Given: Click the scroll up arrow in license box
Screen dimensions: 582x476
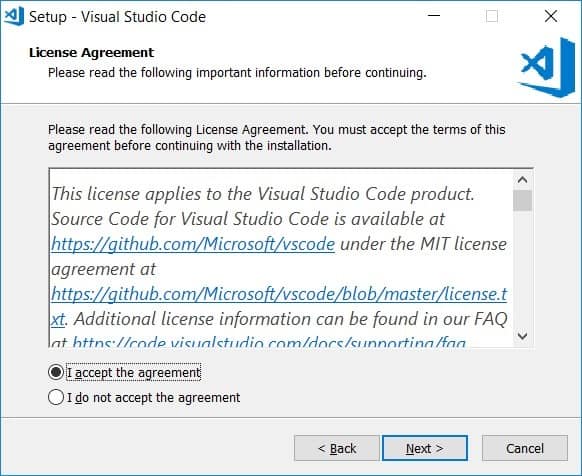Looking at the screenshot, I should [523, 180].
